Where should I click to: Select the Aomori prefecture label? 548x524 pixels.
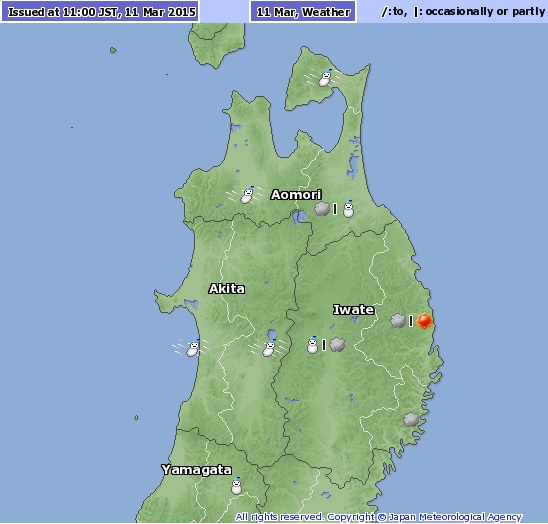coord(296,195)
